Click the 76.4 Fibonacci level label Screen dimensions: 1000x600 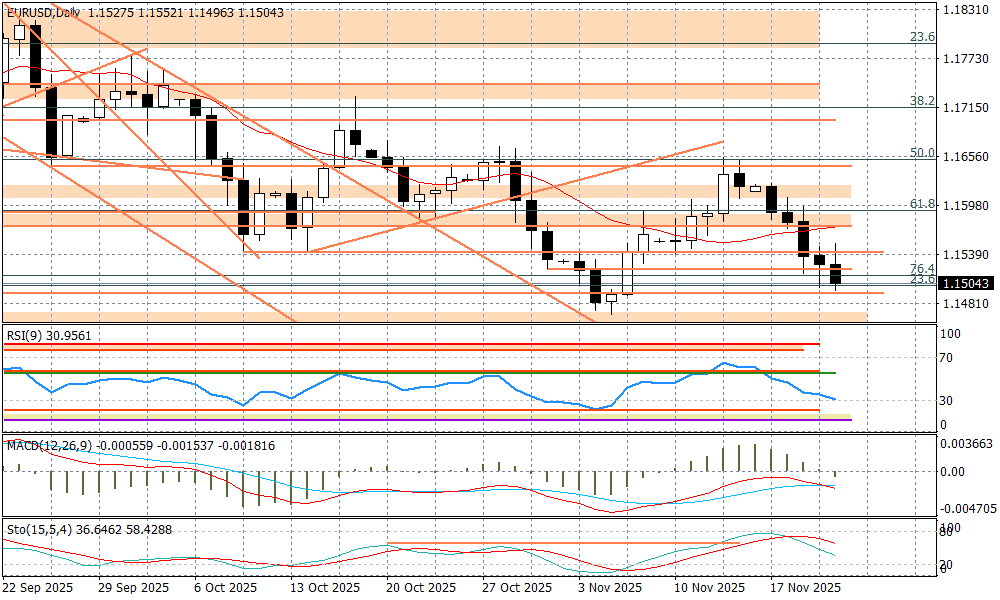click(x=921, y=269)
